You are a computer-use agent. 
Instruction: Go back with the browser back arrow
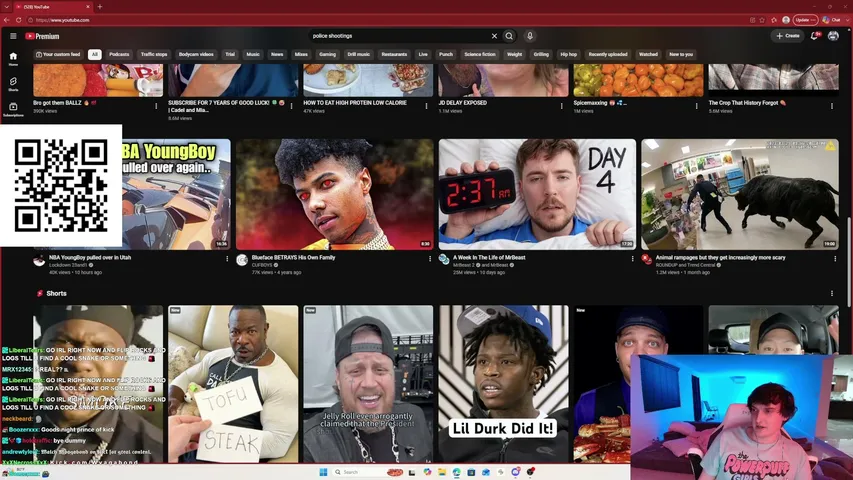click(7, 20)
